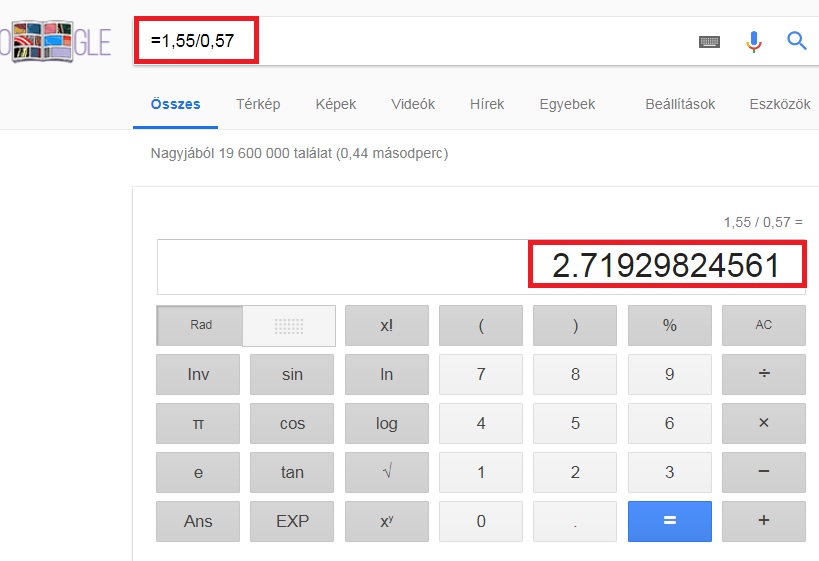
Task: Click the Google doodle logo
Action: [x=55, y=41]
